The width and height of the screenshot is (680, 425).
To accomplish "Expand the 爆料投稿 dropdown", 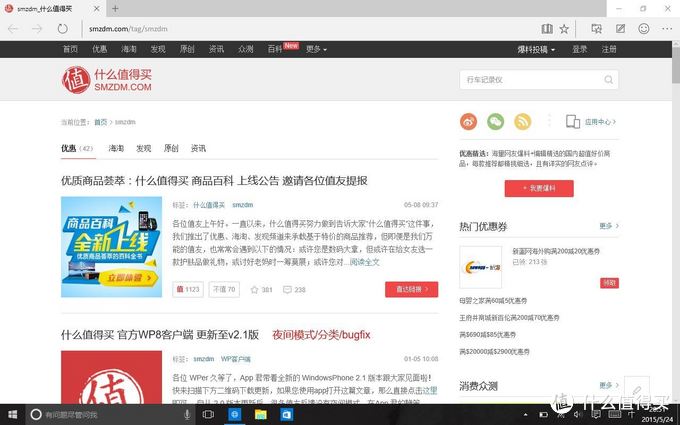I will pos(536,49).
